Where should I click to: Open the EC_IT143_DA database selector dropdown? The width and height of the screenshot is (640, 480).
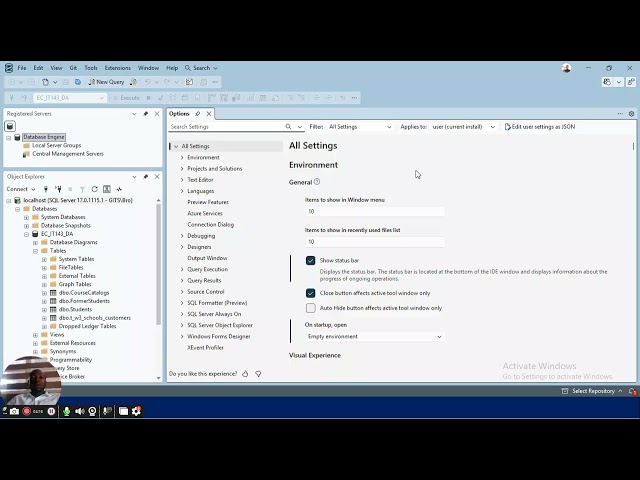(70, 98)
